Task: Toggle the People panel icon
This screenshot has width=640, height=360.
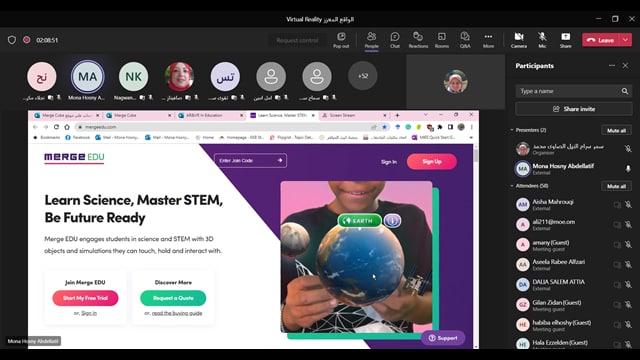Action: click(371, 40)
